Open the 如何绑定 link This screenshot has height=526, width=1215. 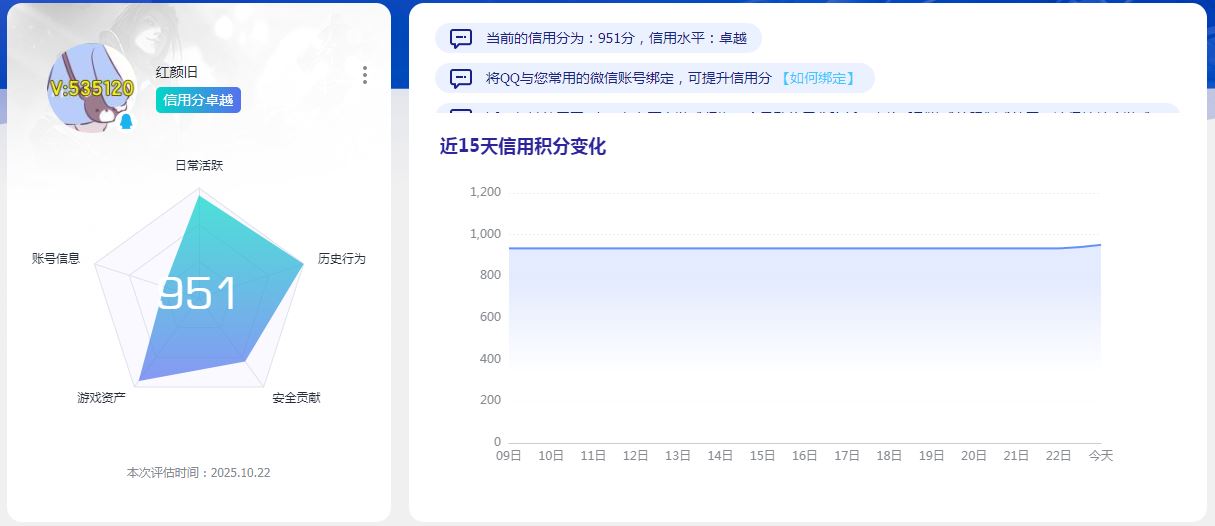click(x=818, y=78)
